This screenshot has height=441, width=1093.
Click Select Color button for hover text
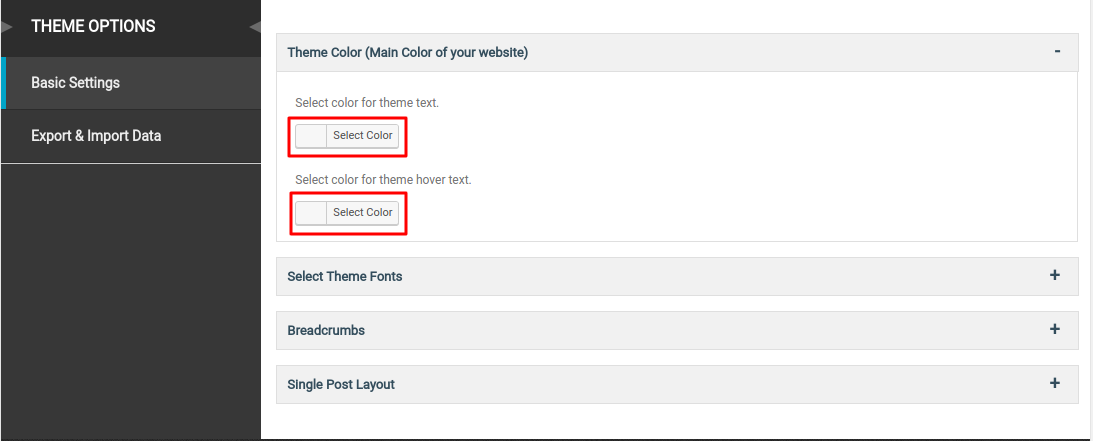(x=362, y=212)
